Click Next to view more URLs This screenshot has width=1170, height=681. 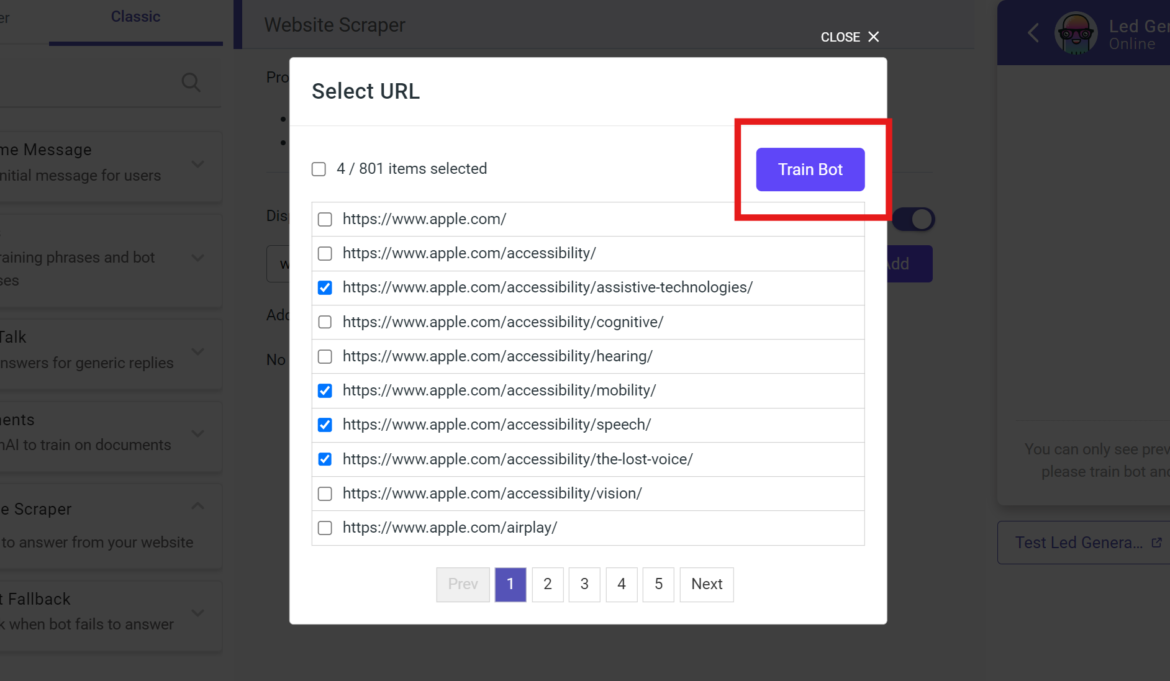pyautogui.click(x=706, y=584)
